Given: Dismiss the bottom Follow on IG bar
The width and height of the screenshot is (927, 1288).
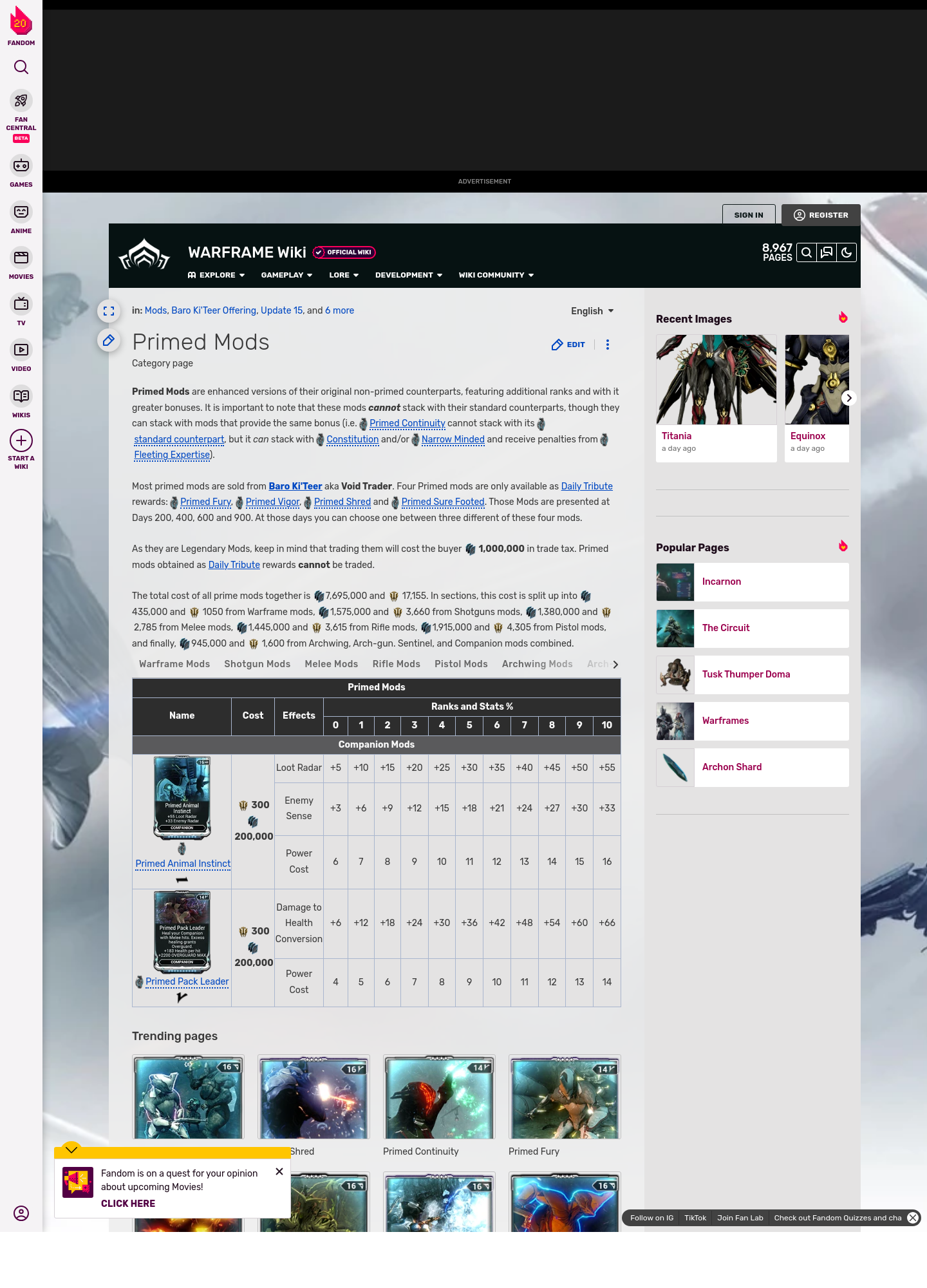Looking at the screenshot, I should [x=913, y=1218].
